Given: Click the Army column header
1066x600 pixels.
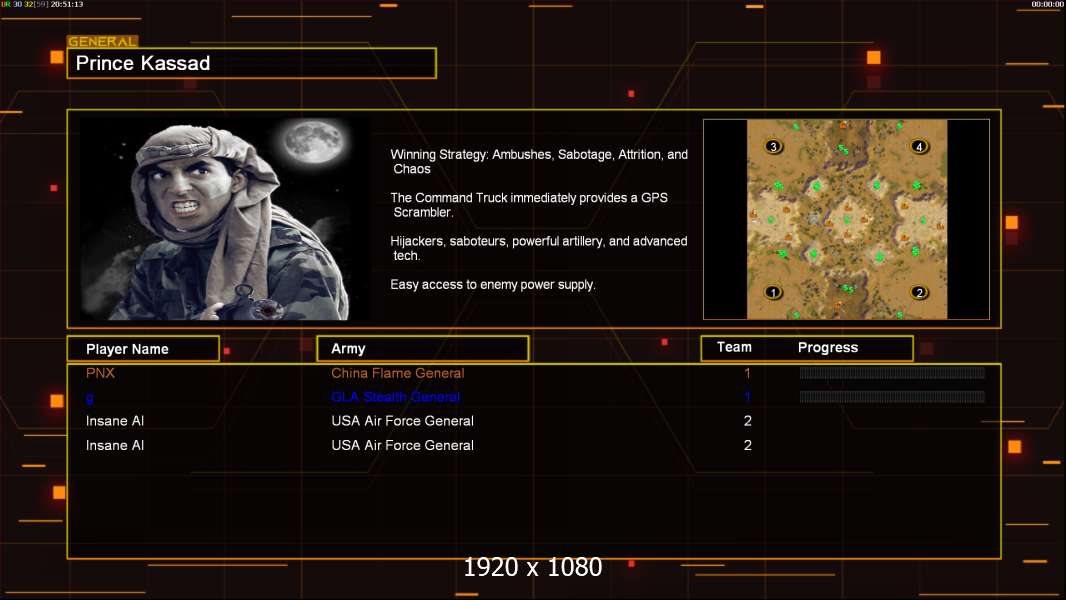Looking at the screenshot, I should (x=422, y=349).
